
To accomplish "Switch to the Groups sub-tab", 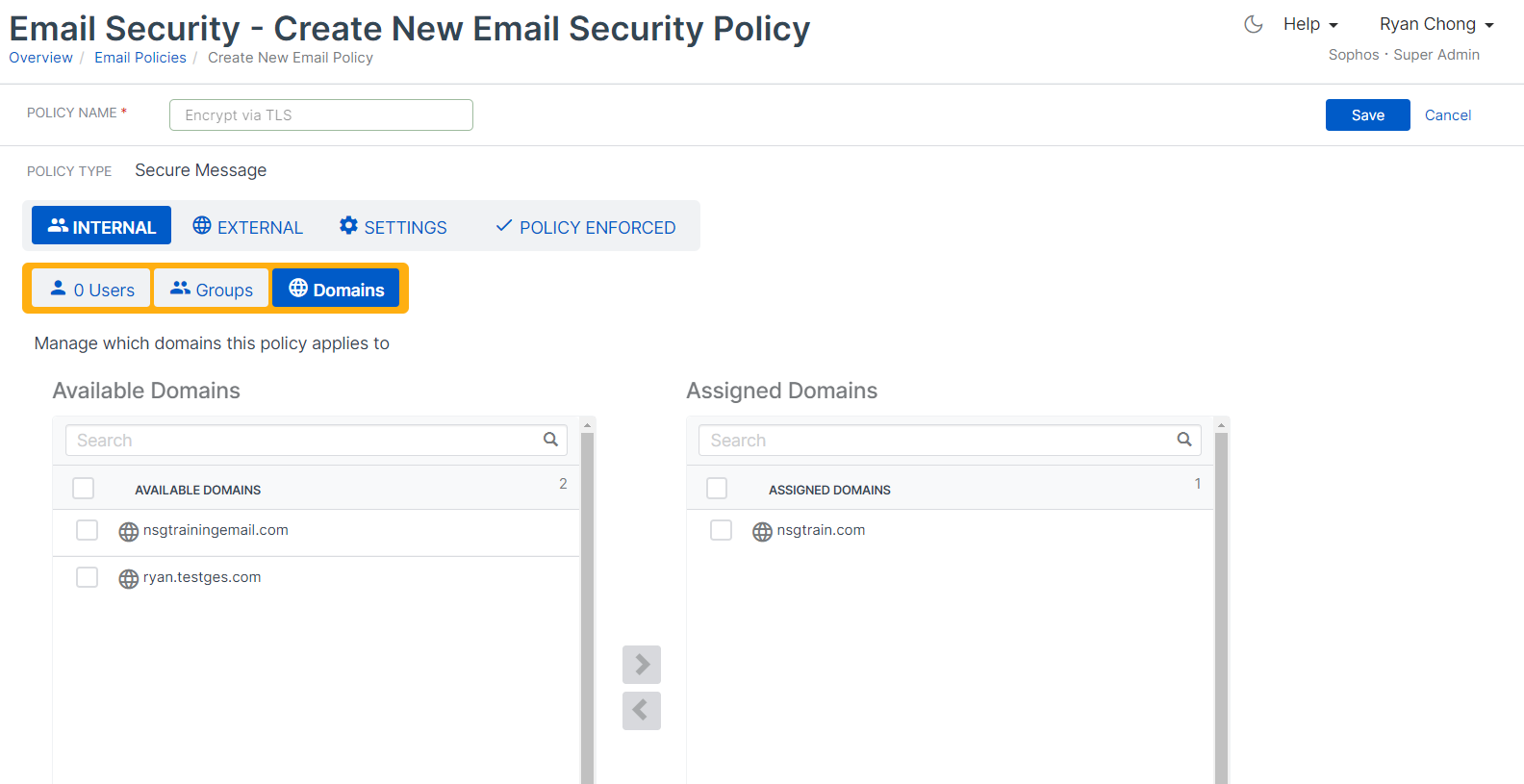I will [212, 290].
